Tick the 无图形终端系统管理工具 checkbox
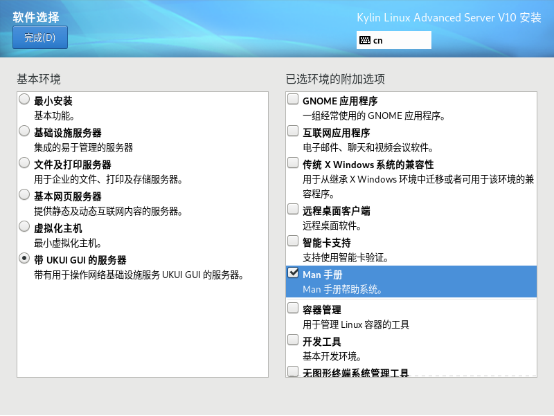 pyautogui.click(x=293, y=371)
